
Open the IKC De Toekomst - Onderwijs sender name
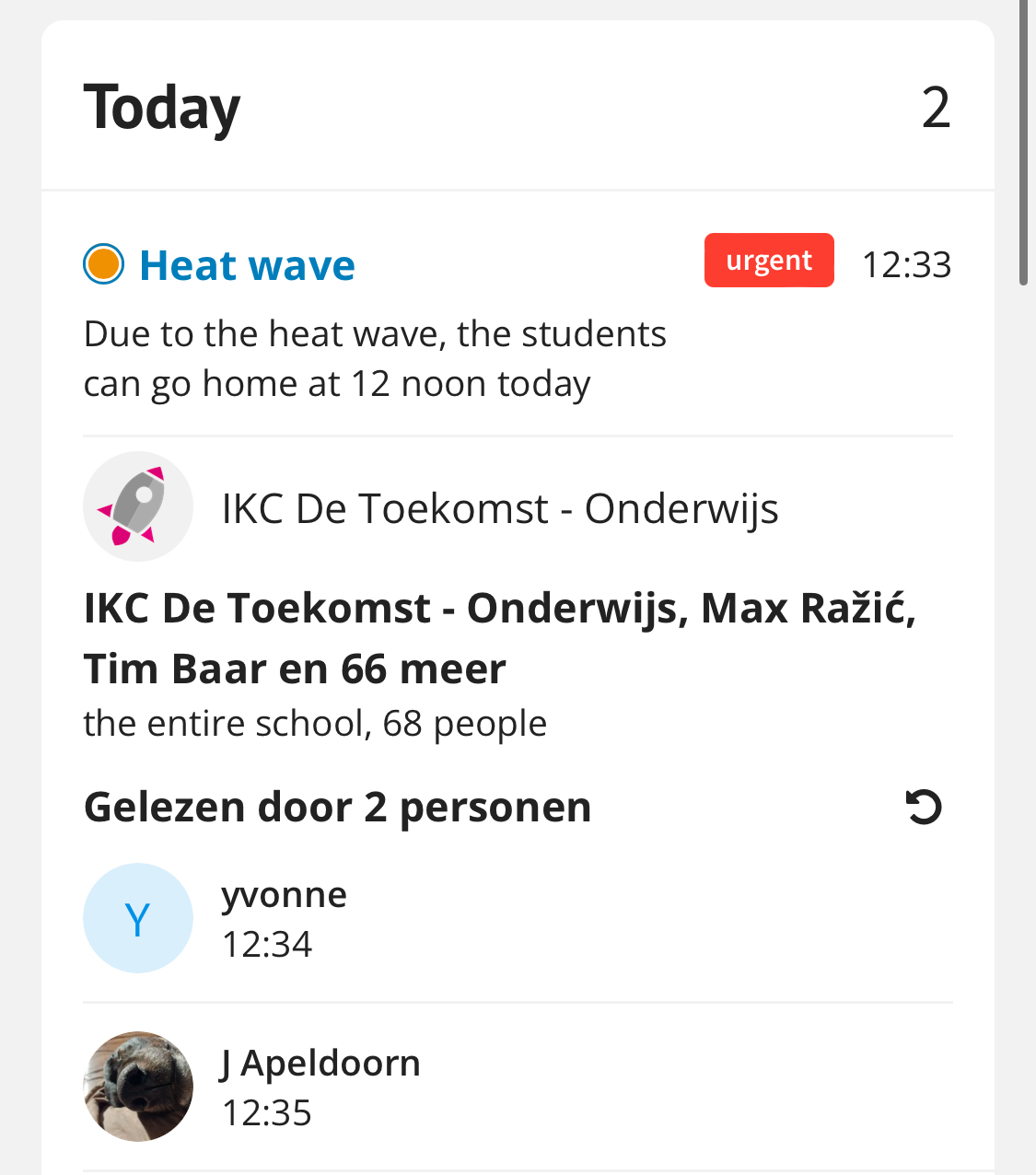click(500, 508)
